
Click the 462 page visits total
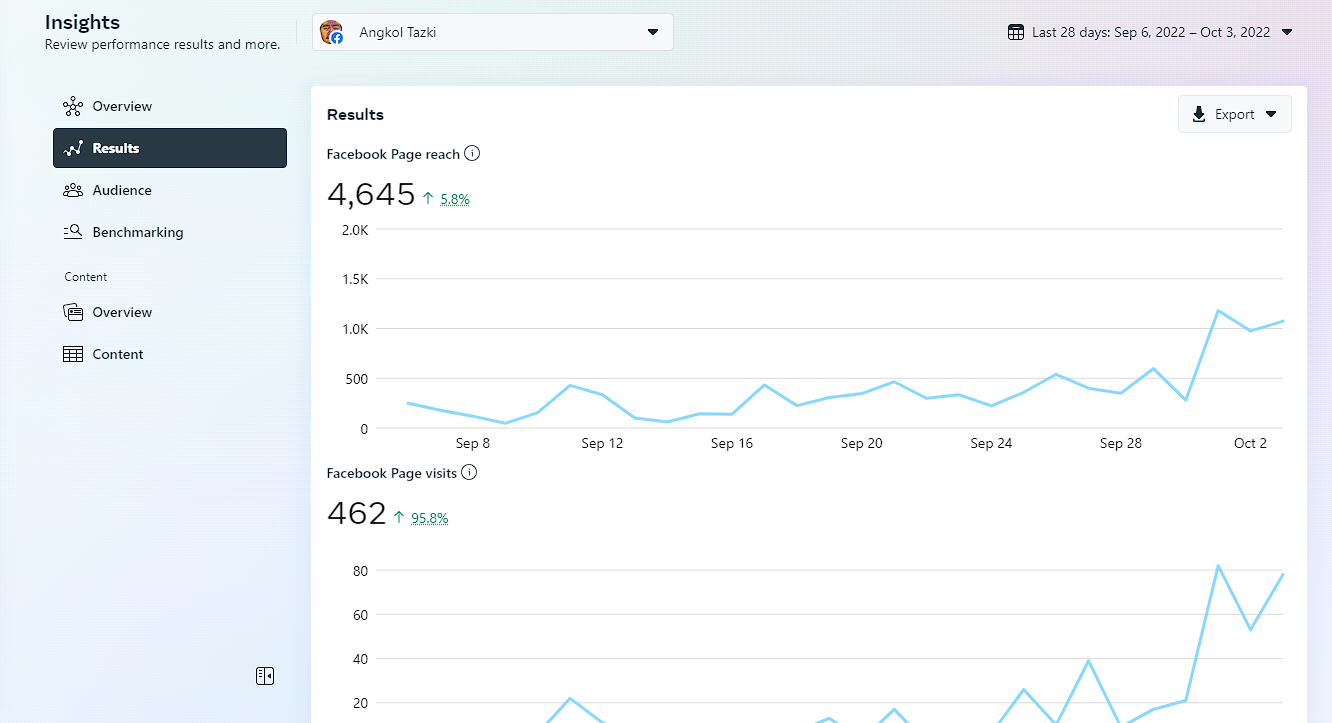356,513
